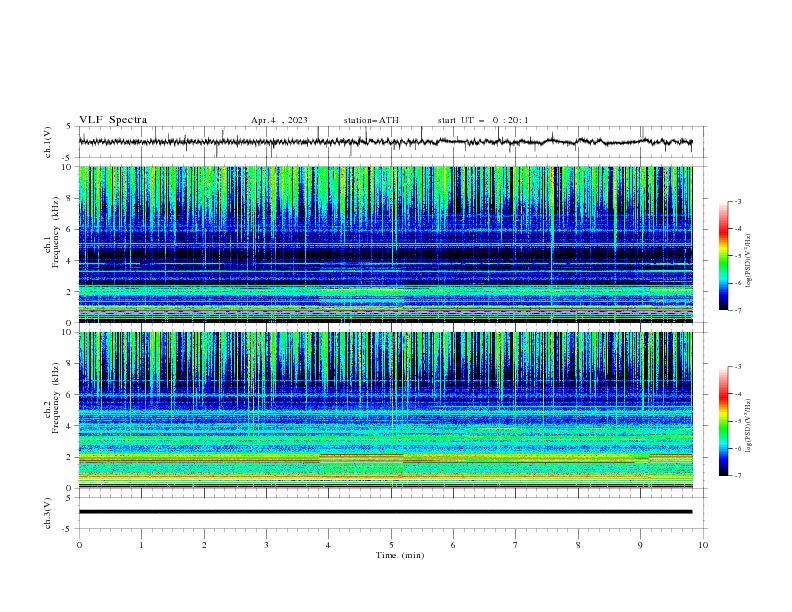This screenshot has width=792, height=612.
Task: Click the '-5' tick on ch.1 colorbar
Action: [x=738, y=256]
